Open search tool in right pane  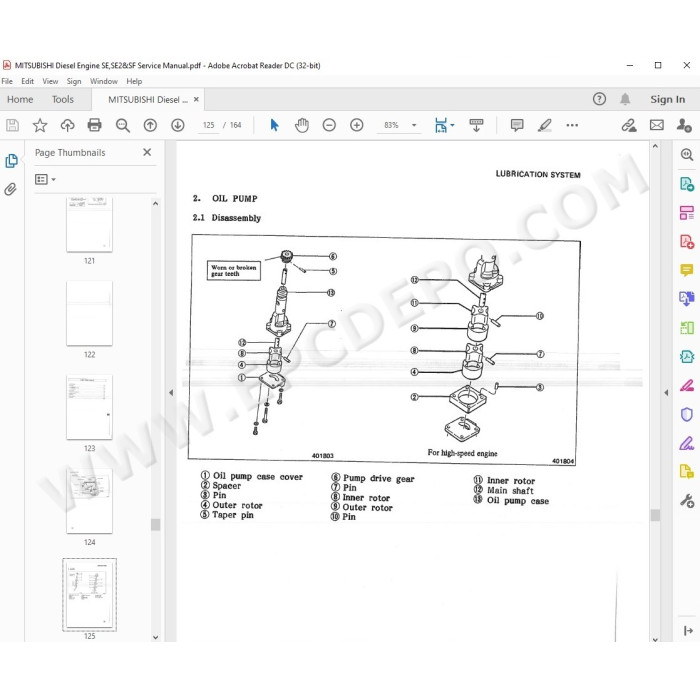687,155
